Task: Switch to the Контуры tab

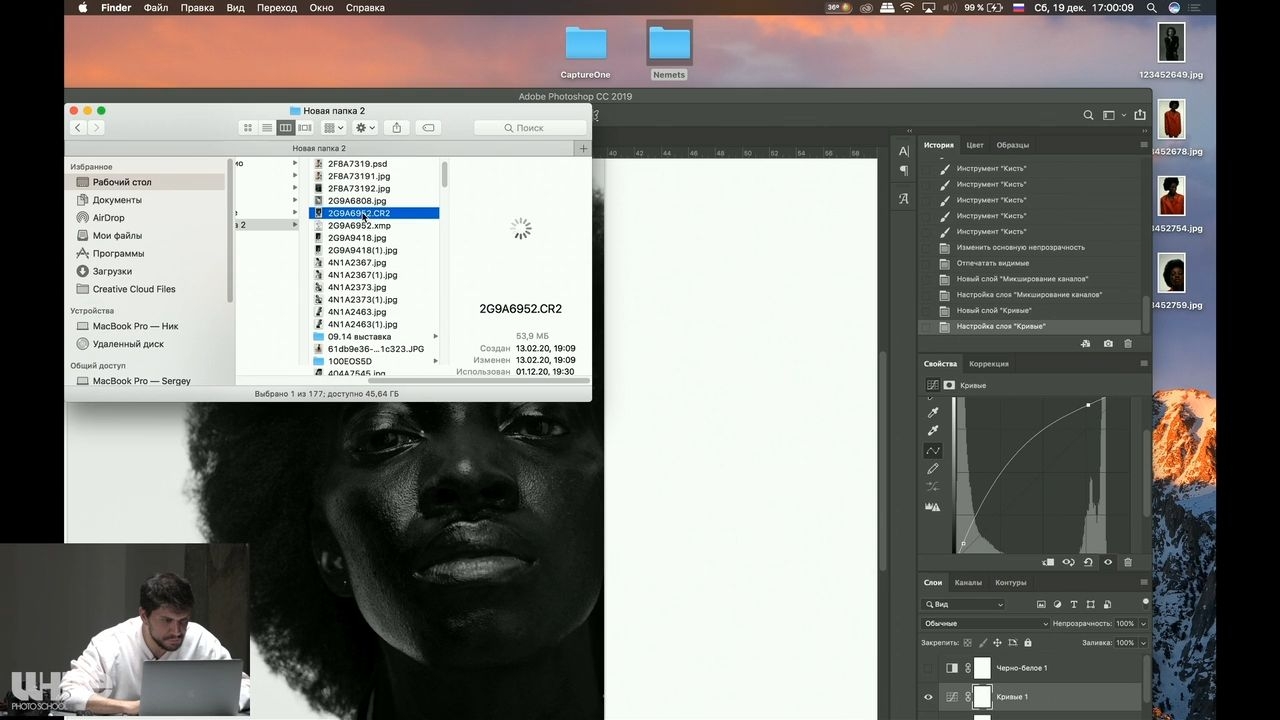Action: click(x=1011, y=582)
